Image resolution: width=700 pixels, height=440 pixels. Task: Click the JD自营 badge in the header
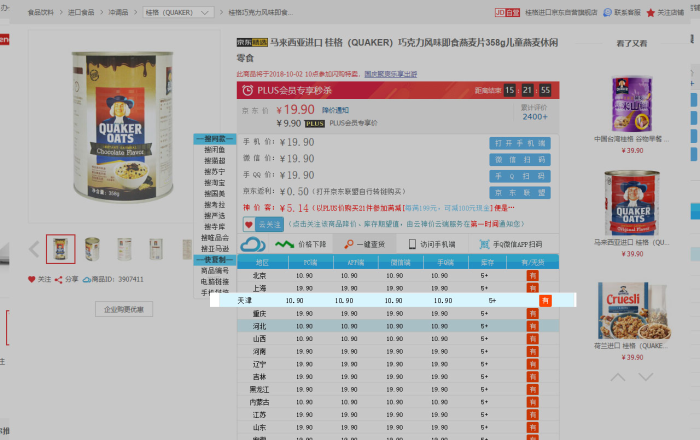click(507, 12)
